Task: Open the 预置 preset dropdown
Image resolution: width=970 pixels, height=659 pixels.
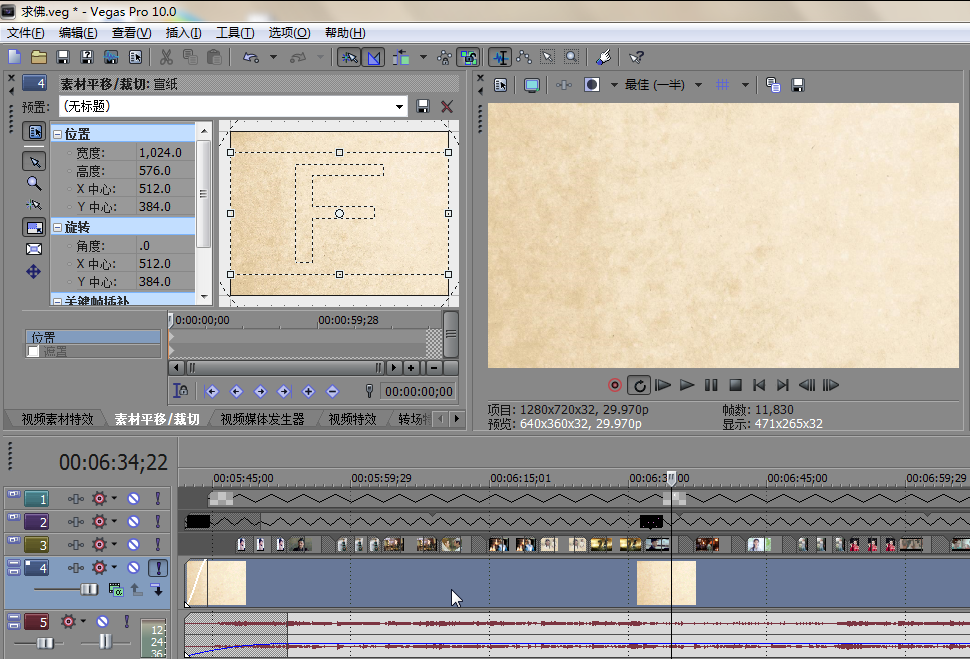Action: coord(399,106)
